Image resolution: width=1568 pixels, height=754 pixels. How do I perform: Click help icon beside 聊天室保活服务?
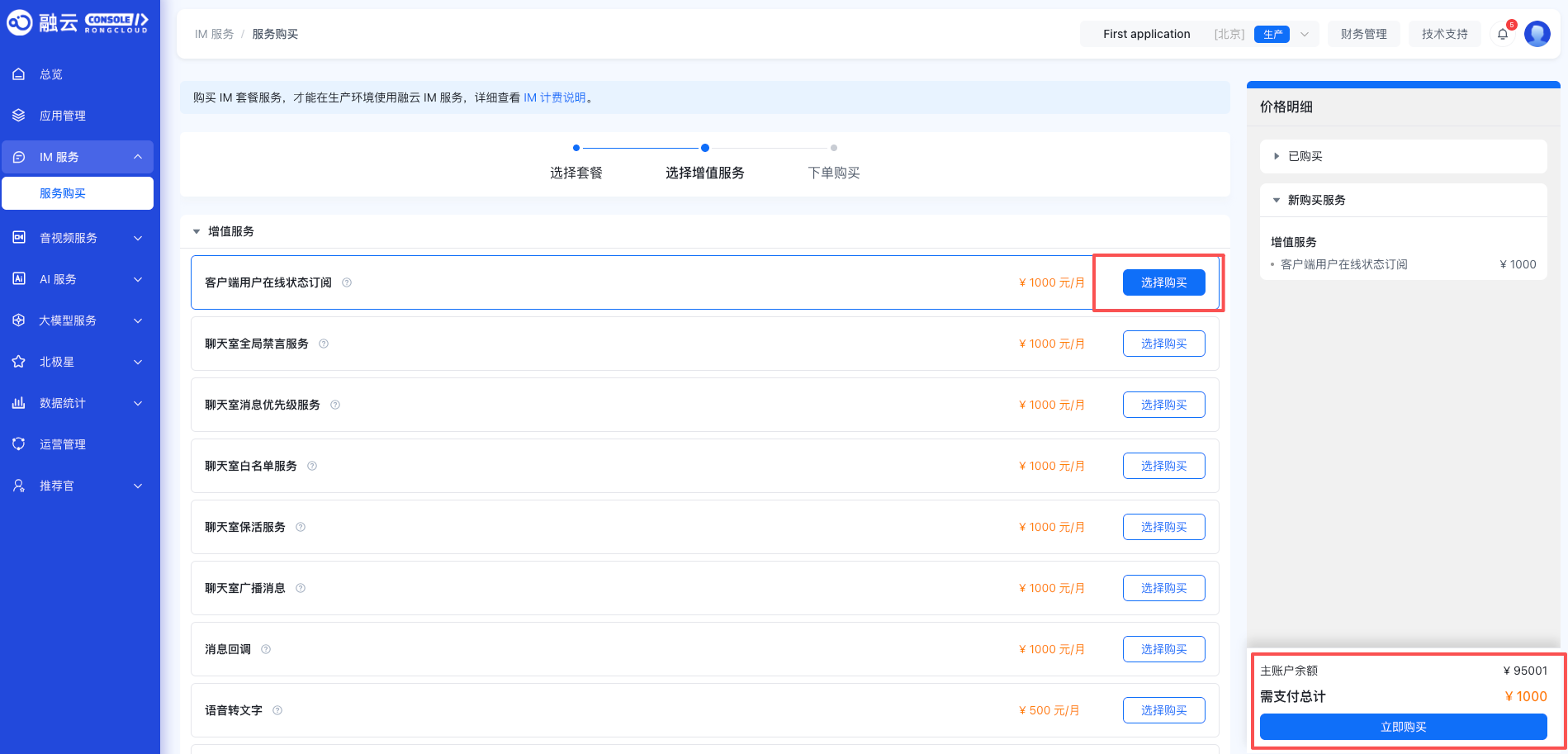tap(301, 527)
